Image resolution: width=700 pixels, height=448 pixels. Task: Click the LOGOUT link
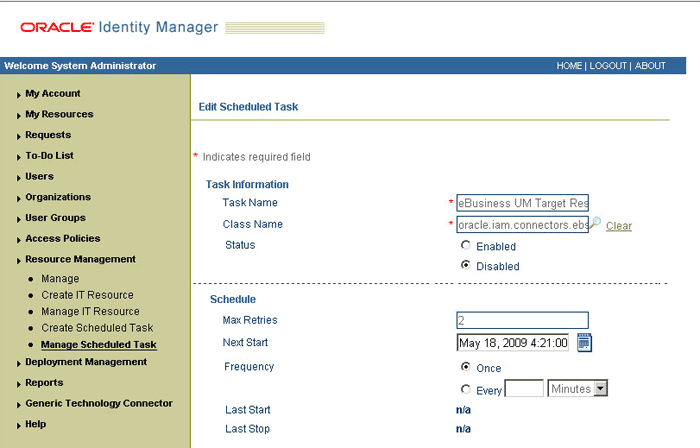point(608,66)
